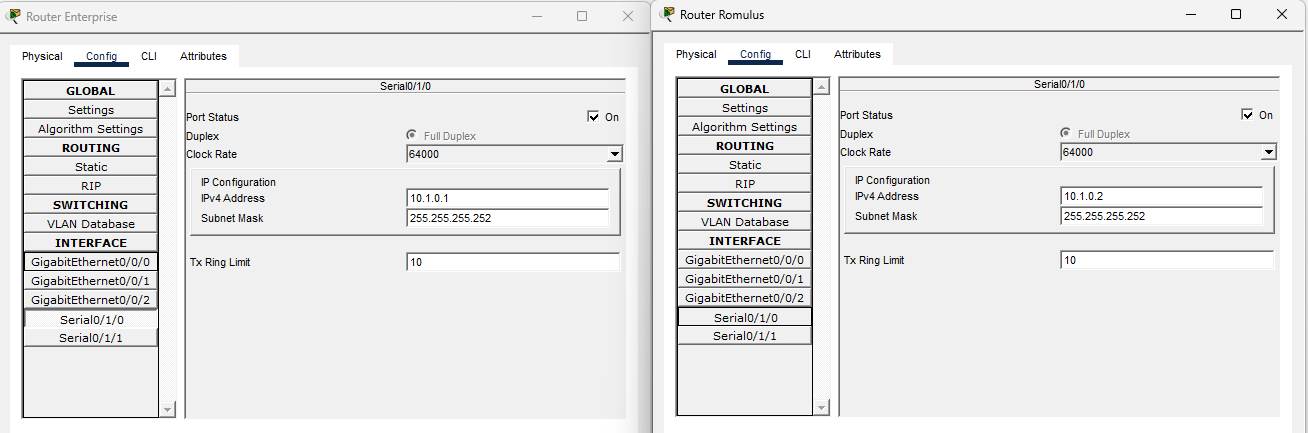Click sidebar scroll down arrow in Router Romulus
Viewport: 1308px width, 433px height.
(822, 407)
